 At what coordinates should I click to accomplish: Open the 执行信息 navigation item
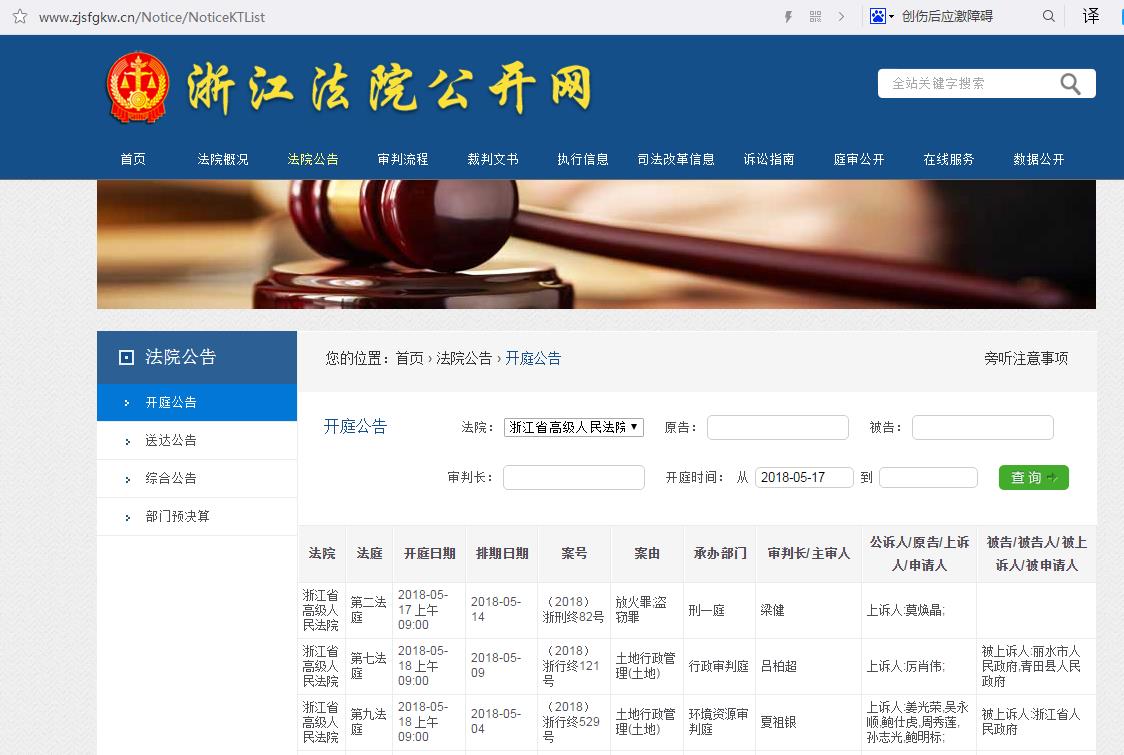(583, 159)
